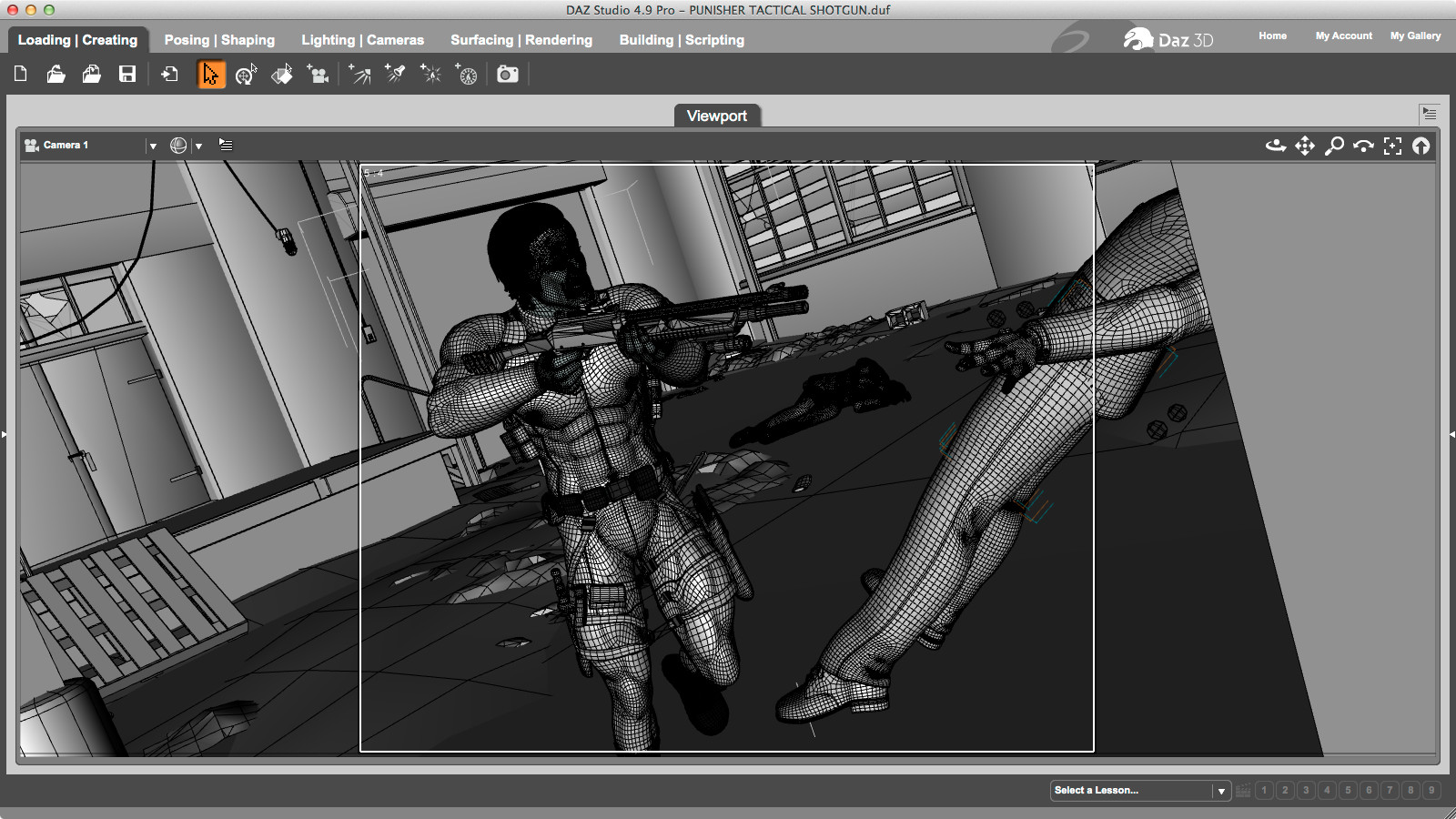Viewport: 1456px width, 819px height.
Task: Click lesson step 7 button
Action: [x=1390, y=790]
